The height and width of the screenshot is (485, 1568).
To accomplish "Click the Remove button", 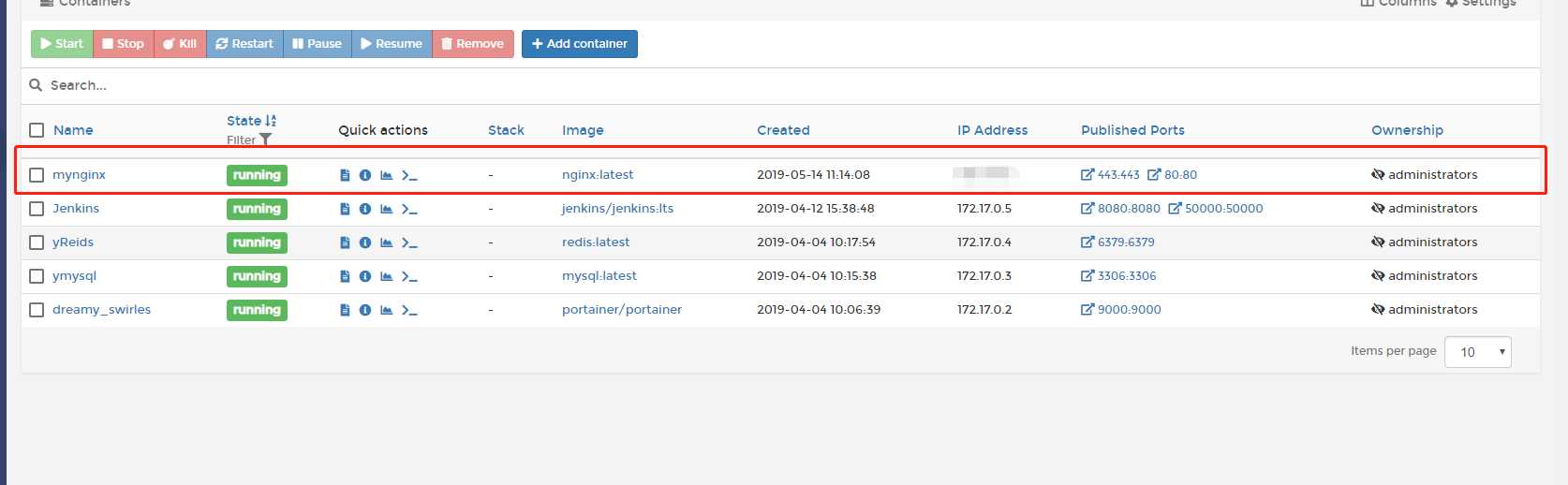I will point(473,44).
